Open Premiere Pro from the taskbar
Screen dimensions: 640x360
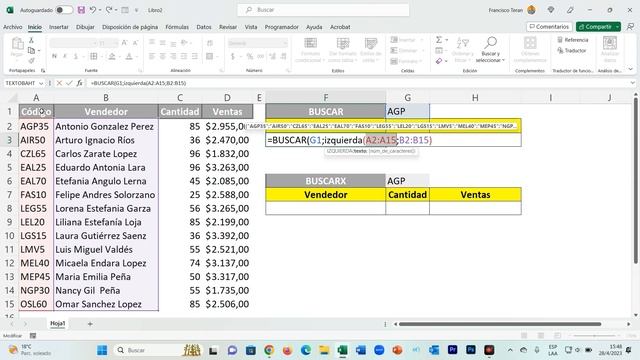pos(452,350)
